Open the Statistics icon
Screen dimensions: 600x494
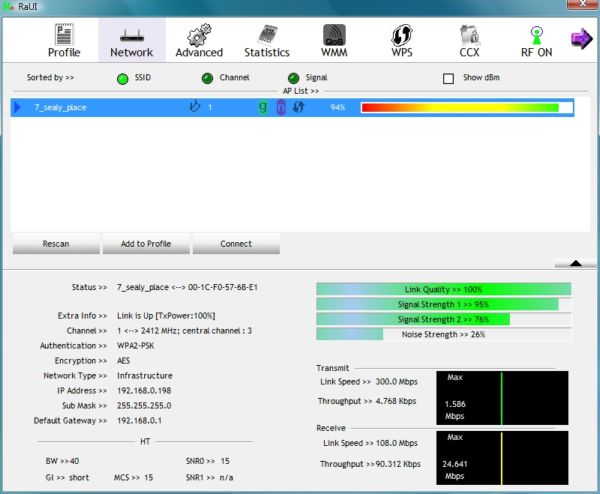tap(267, 35)
